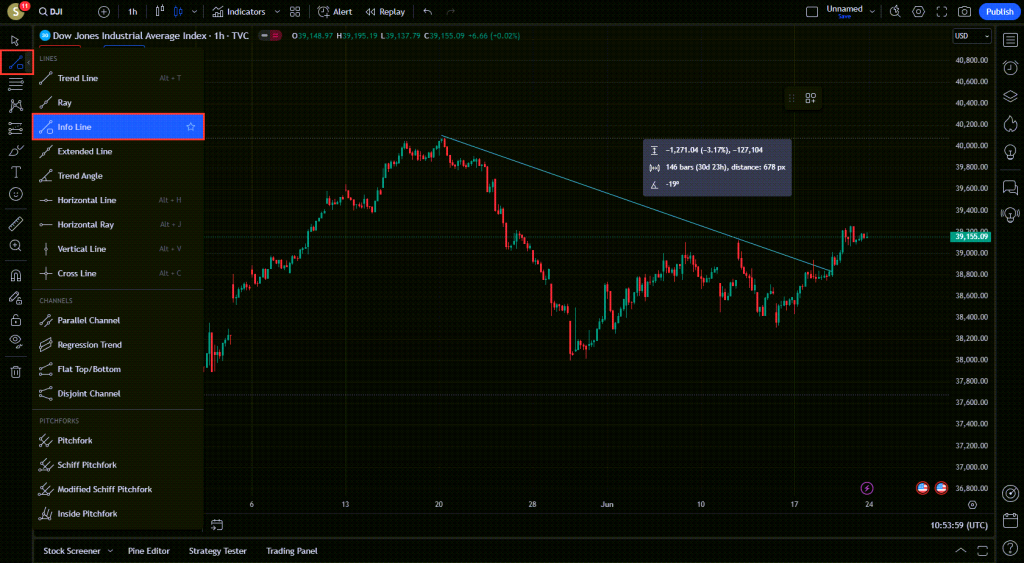The height and width of the screenshot is (563, 1024).
Task: Click the user profile avatar
Action: (15, 12)
